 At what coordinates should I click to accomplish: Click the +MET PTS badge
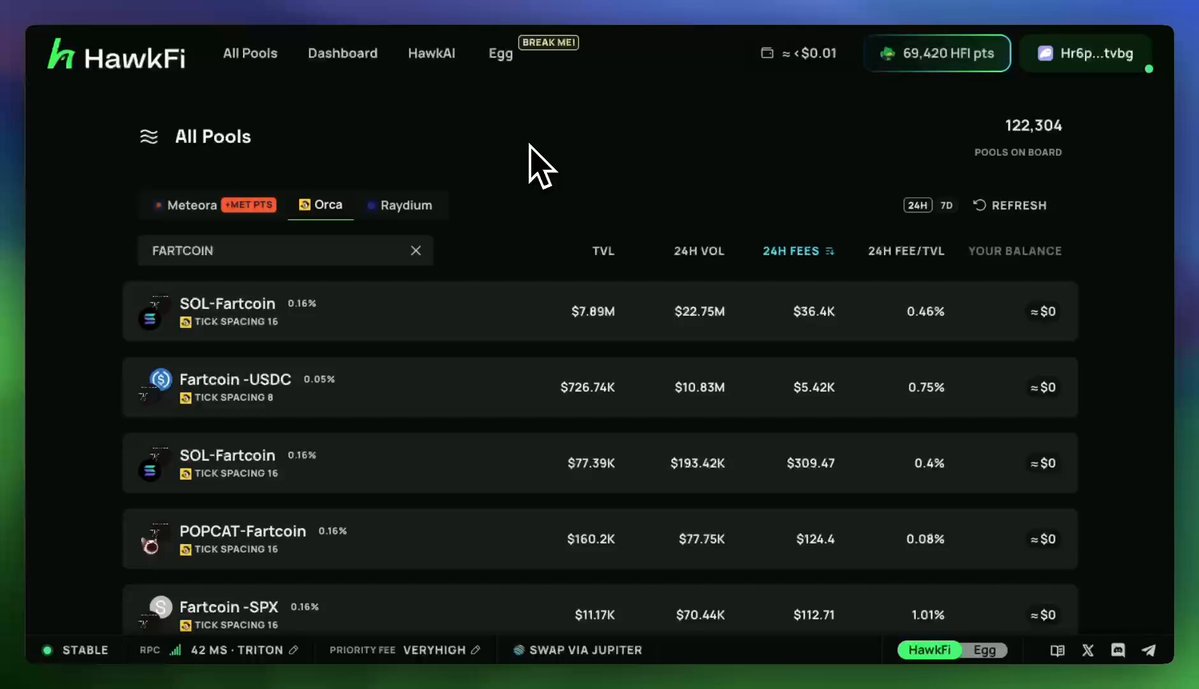point(249,205)
